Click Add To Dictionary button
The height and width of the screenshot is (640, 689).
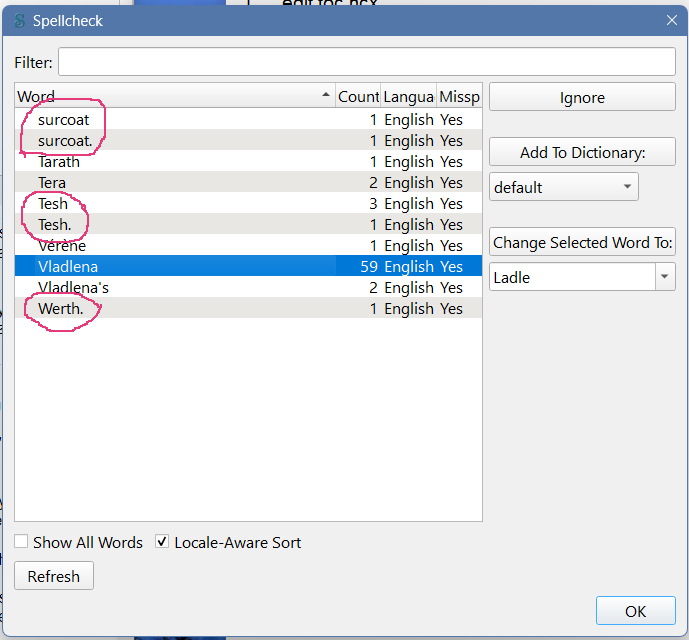click(x=582, y=153)
